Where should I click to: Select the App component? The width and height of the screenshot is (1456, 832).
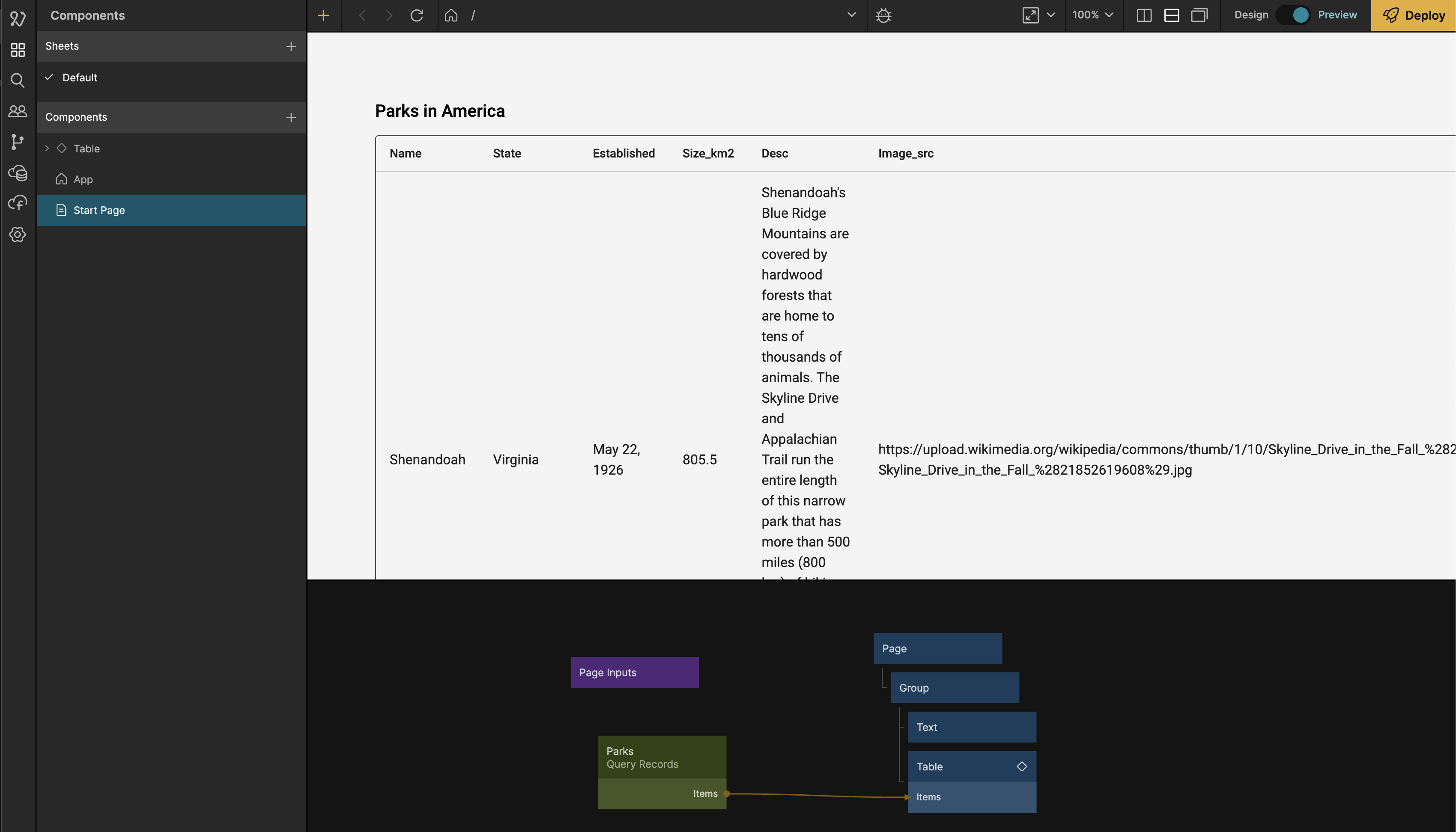(x=83, y=179)
